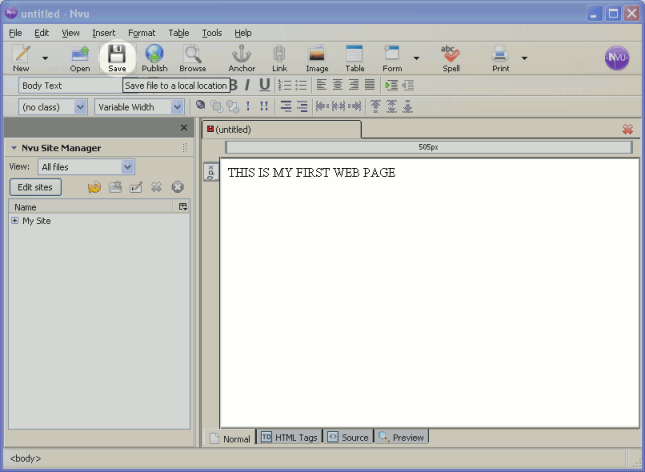Click the Edit sites button
645x472 pixels.
35,187
